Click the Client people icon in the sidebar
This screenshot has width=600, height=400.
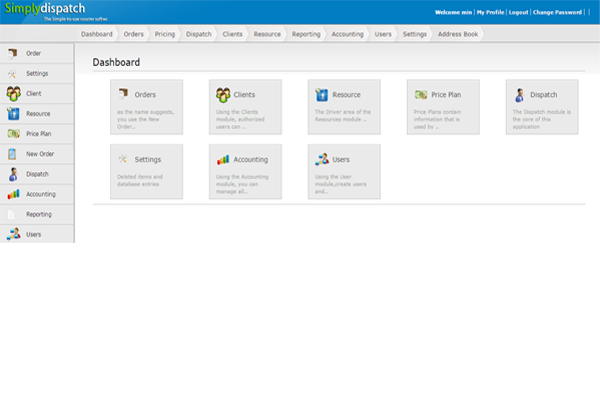click(13, 93)
